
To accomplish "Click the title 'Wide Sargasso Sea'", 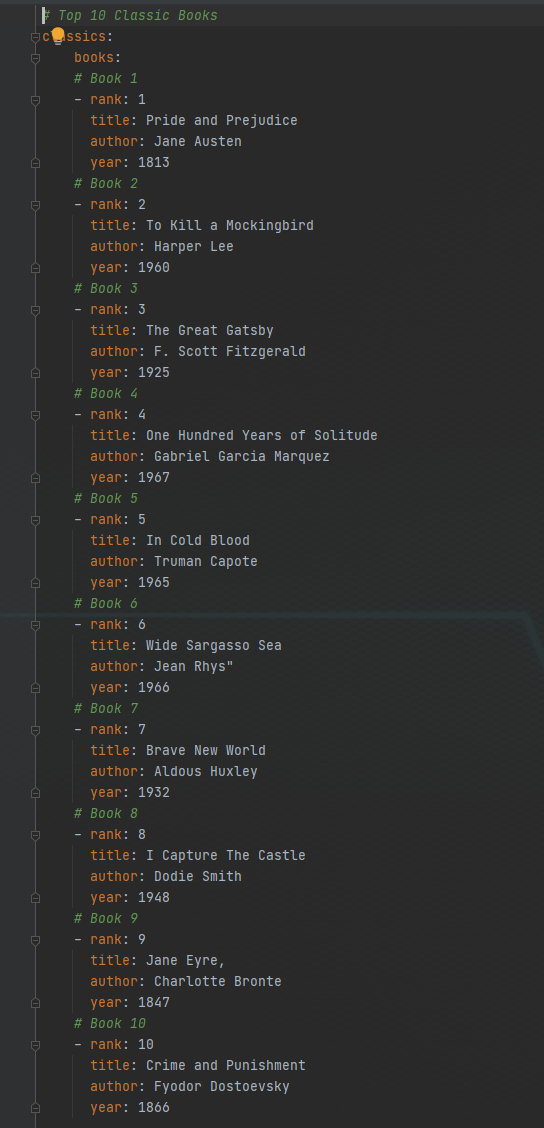I will [214, 646].
